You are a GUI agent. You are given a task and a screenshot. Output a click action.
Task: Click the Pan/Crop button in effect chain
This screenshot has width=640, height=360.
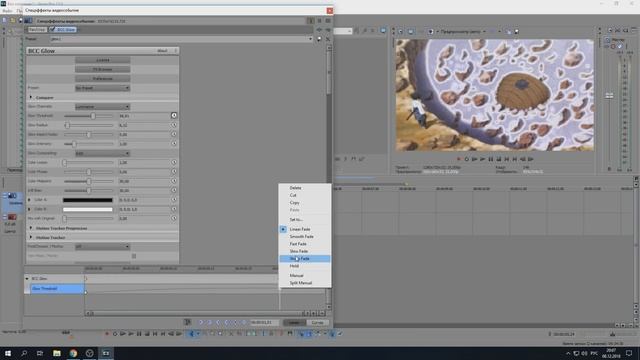click(37, 30)
